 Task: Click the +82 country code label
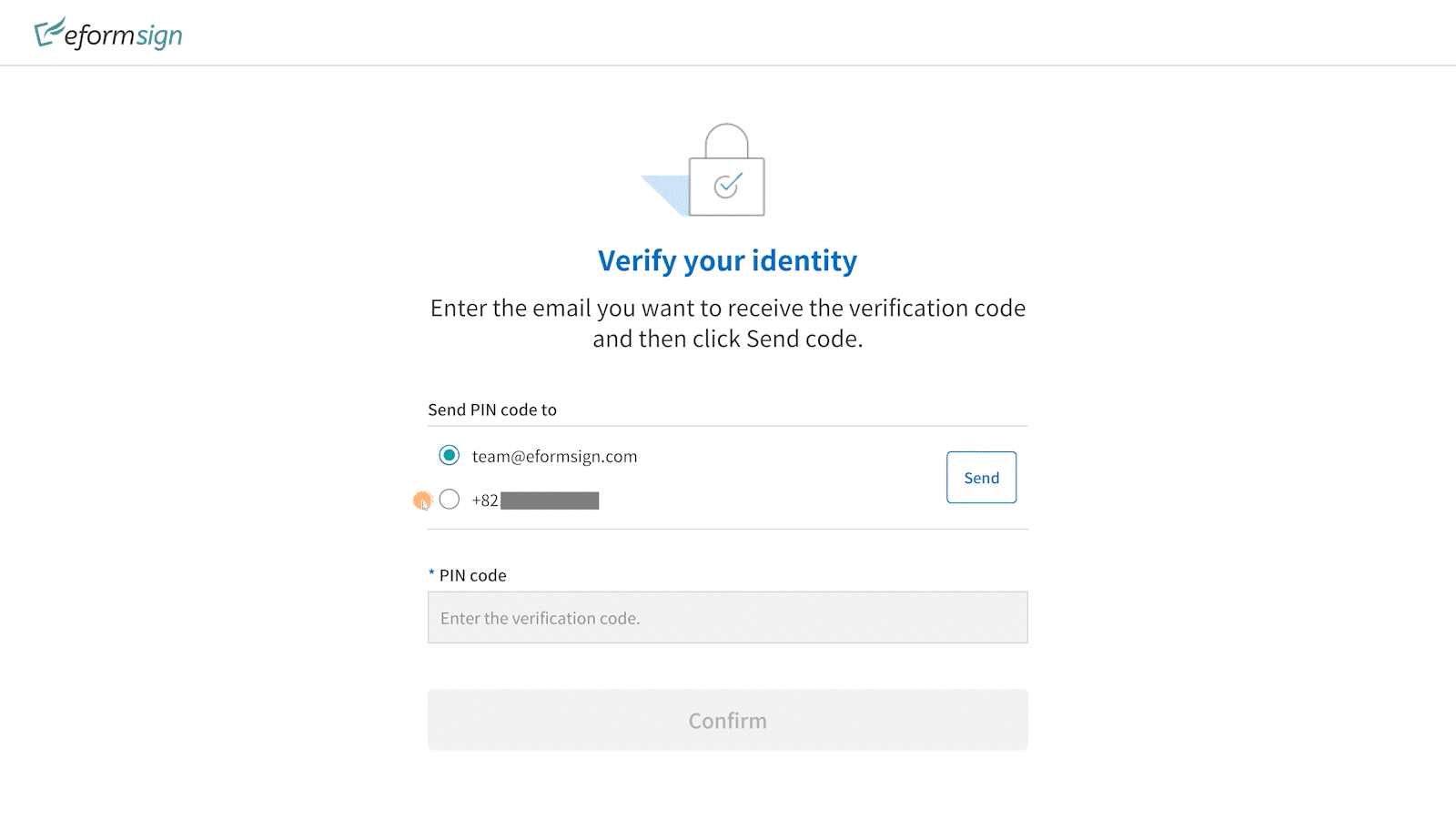click(x=485, y=500)
